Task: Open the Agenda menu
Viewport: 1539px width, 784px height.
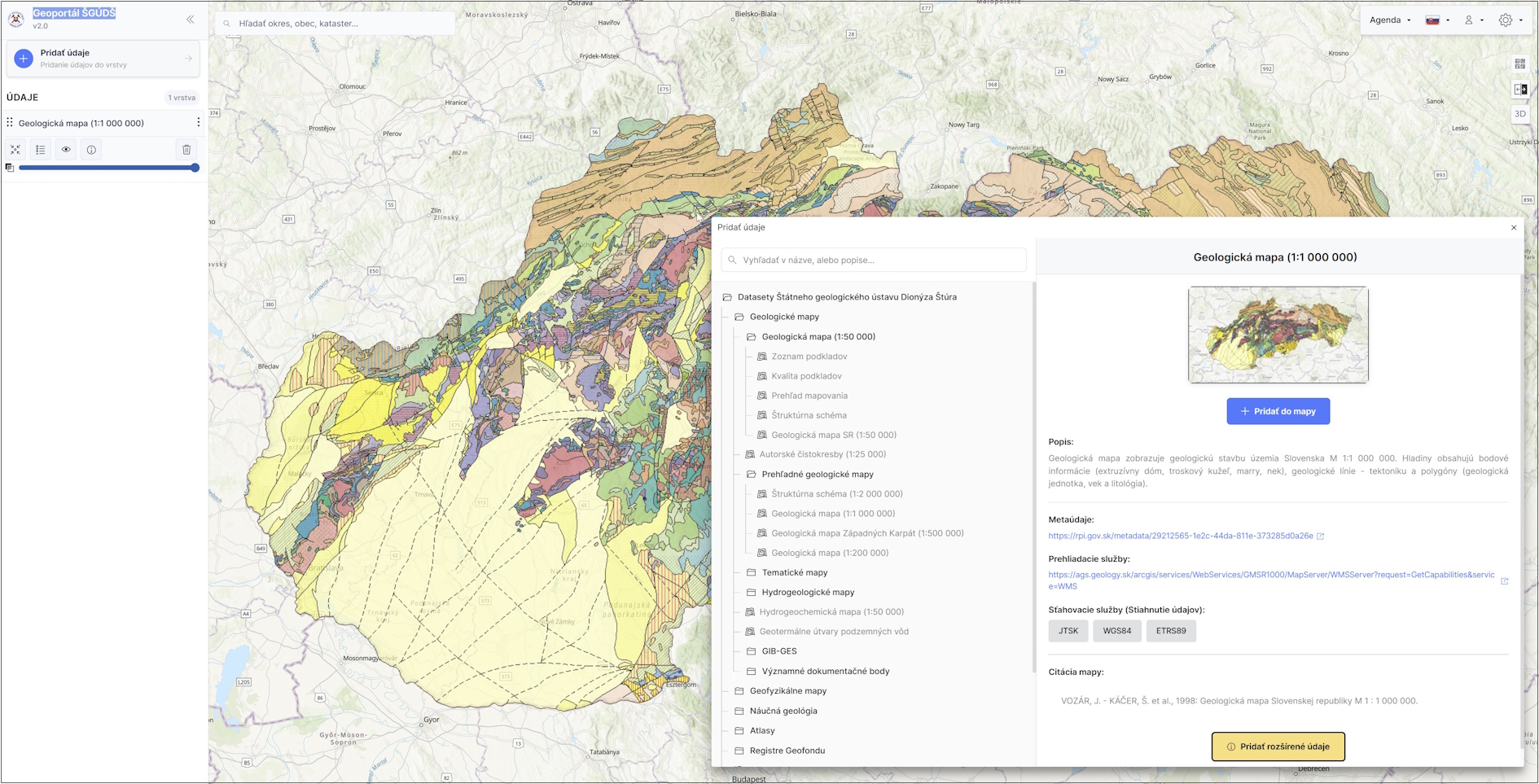Action: tap(1389, 20)
